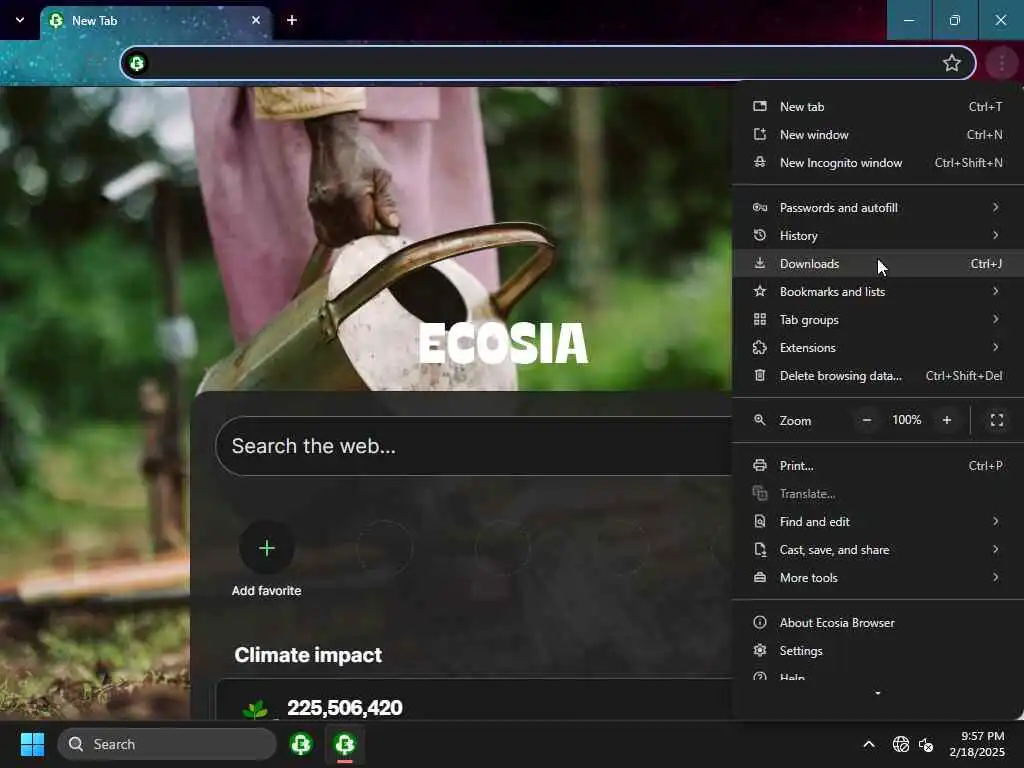Choose New window from the menu
This screenshot has height=768, width=1024.
coord(878,135)
